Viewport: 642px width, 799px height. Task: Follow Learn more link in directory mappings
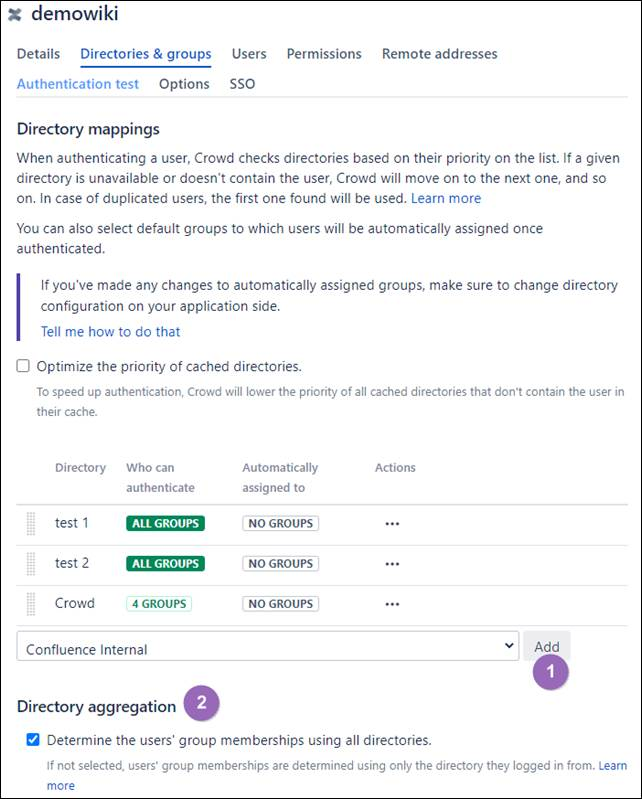[446, 198]
